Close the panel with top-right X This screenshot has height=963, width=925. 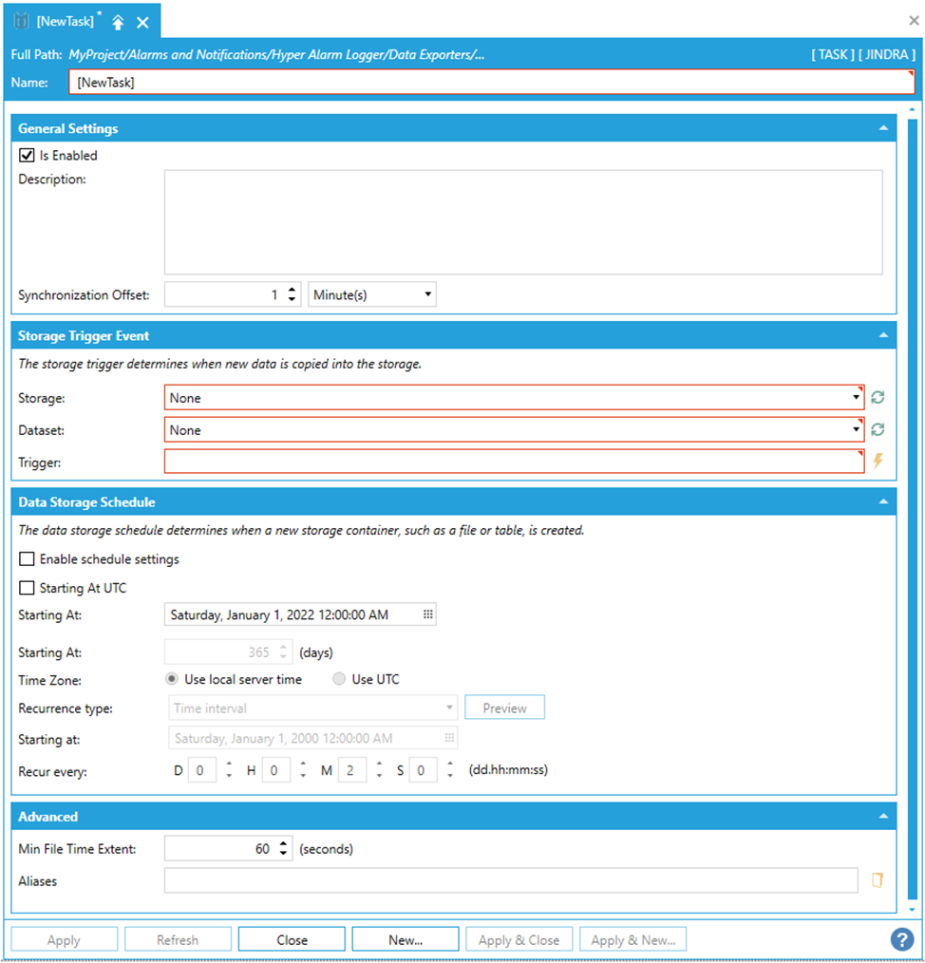914,21
